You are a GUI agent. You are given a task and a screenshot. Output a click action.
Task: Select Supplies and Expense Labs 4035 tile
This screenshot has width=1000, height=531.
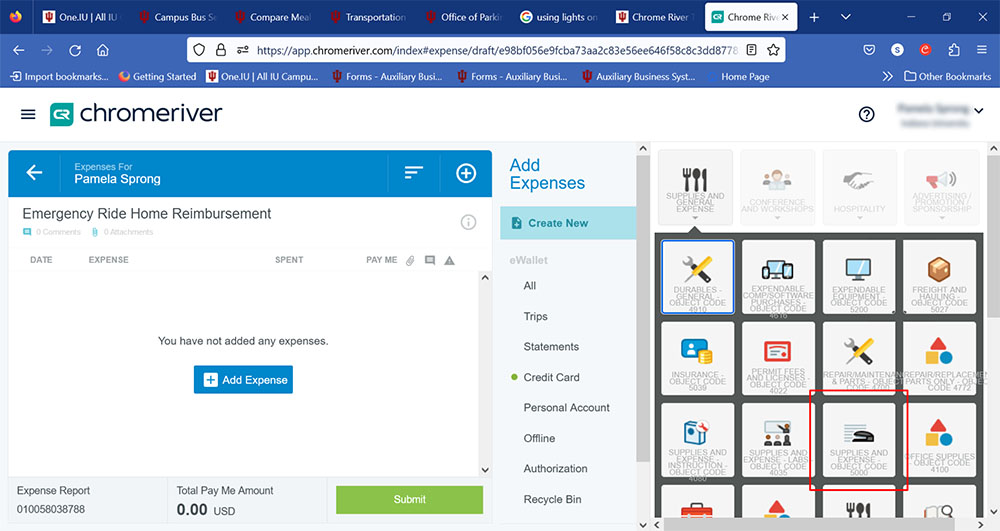pyautogui.click(x=777, y=440)
